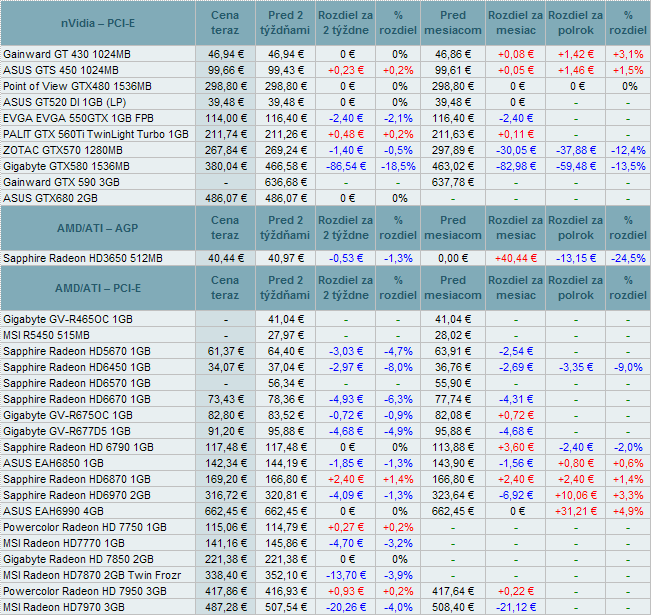Screen dimensions: 651x615
Task: Select the 338,40 € current price cell
Action: [226, 575]
